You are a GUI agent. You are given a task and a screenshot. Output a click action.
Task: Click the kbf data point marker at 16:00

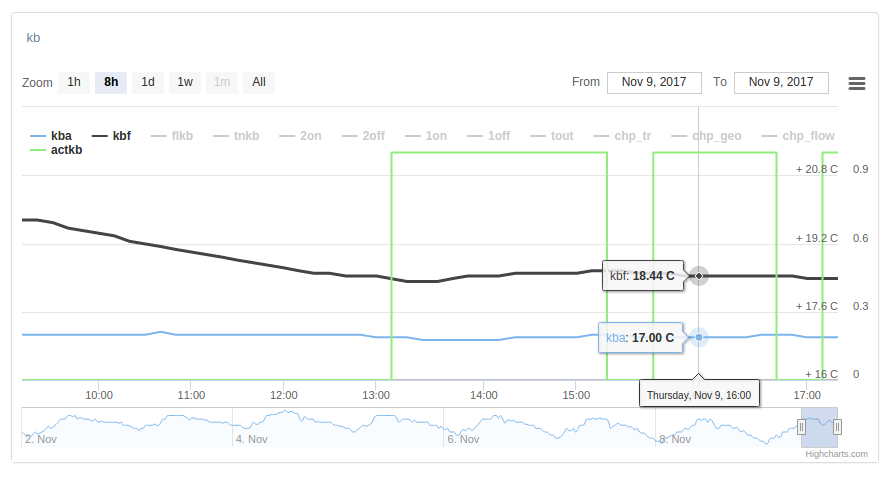coord(699,276)
